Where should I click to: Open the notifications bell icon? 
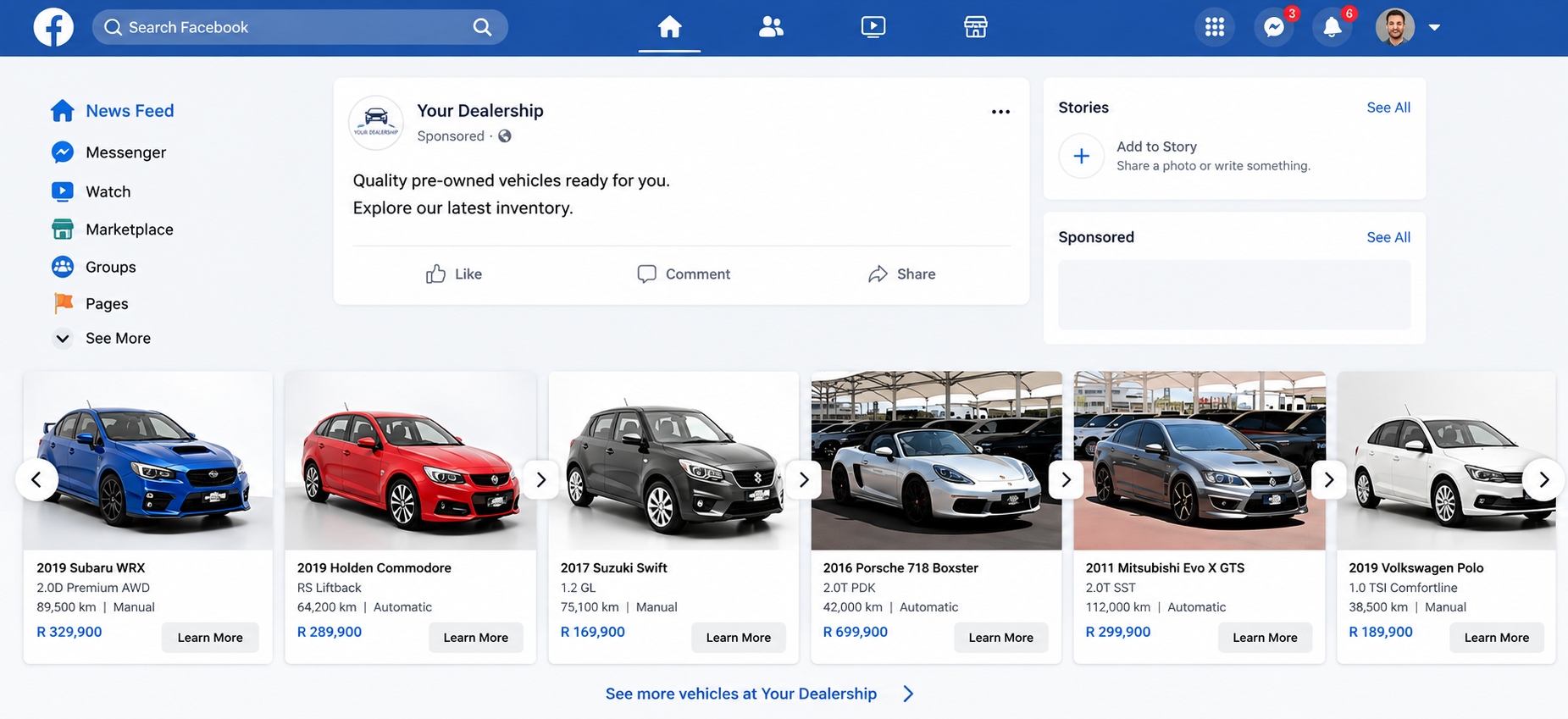(x=1333, y=27)
